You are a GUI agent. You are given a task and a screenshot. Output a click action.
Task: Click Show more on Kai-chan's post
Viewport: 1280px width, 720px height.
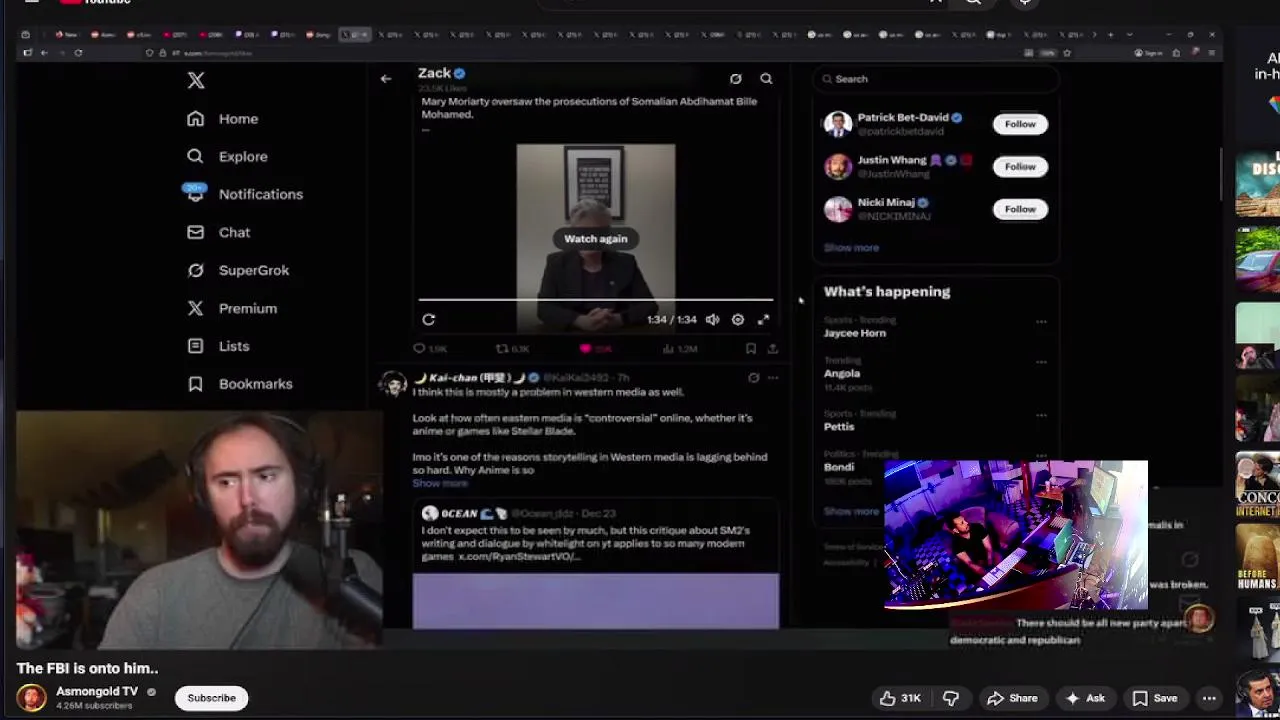coord(439,484)
